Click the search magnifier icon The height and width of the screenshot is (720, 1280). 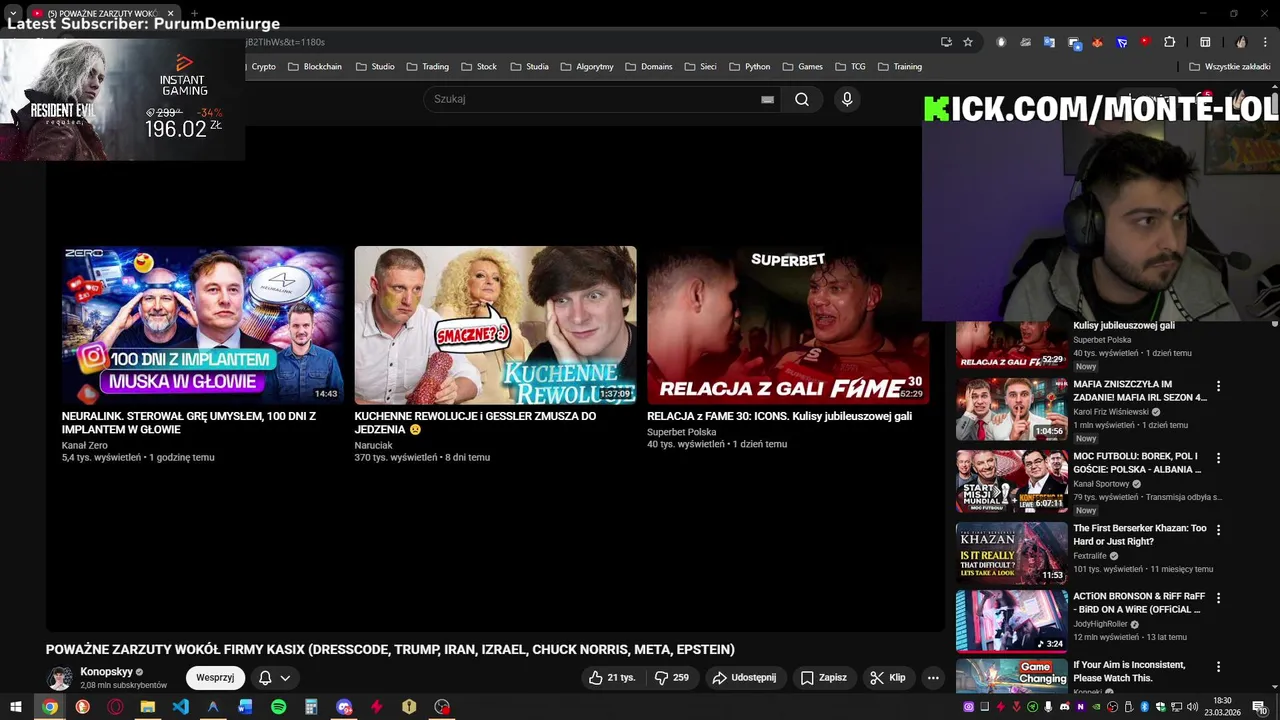pyautogui.click(x=801, y=99)
